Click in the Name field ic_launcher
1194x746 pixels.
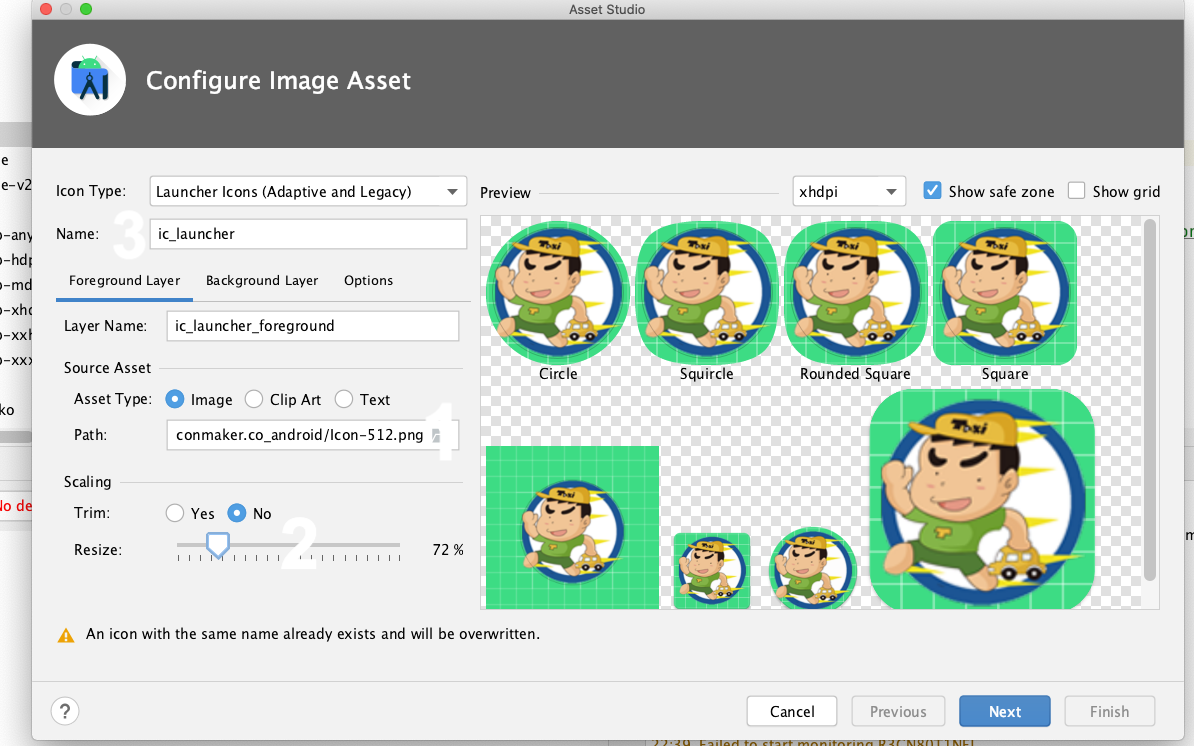click(308, 234)
